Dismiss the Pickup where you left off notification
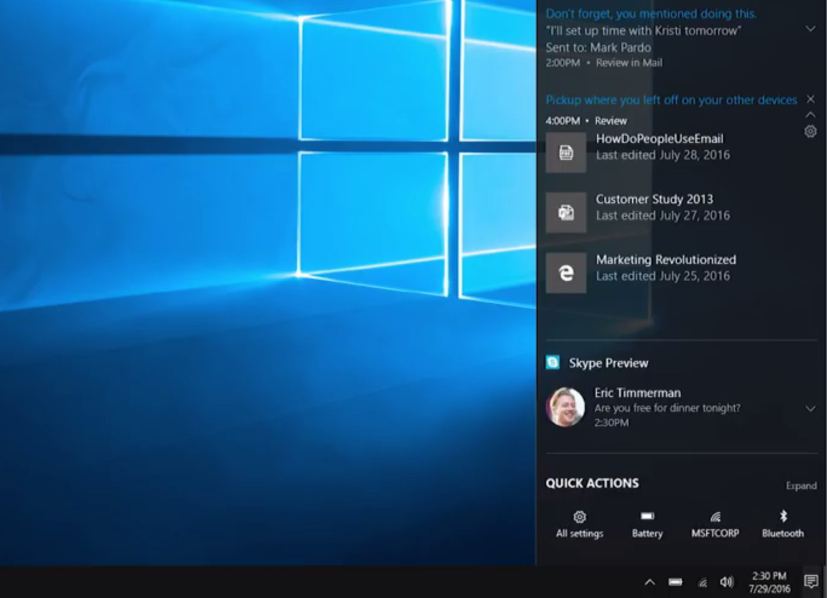Viewport: 827px width, 598px height. pos(810,99)
